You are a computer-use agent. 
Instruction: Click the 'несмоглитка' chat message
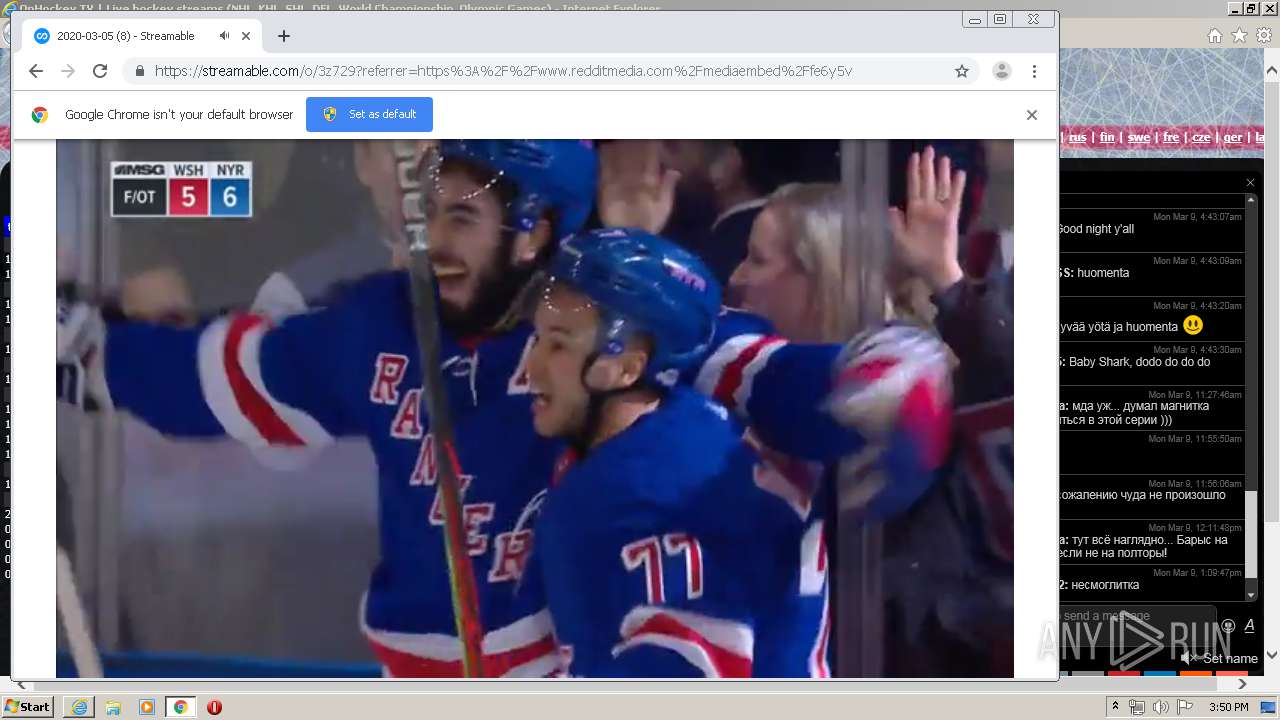[1105, 585]
